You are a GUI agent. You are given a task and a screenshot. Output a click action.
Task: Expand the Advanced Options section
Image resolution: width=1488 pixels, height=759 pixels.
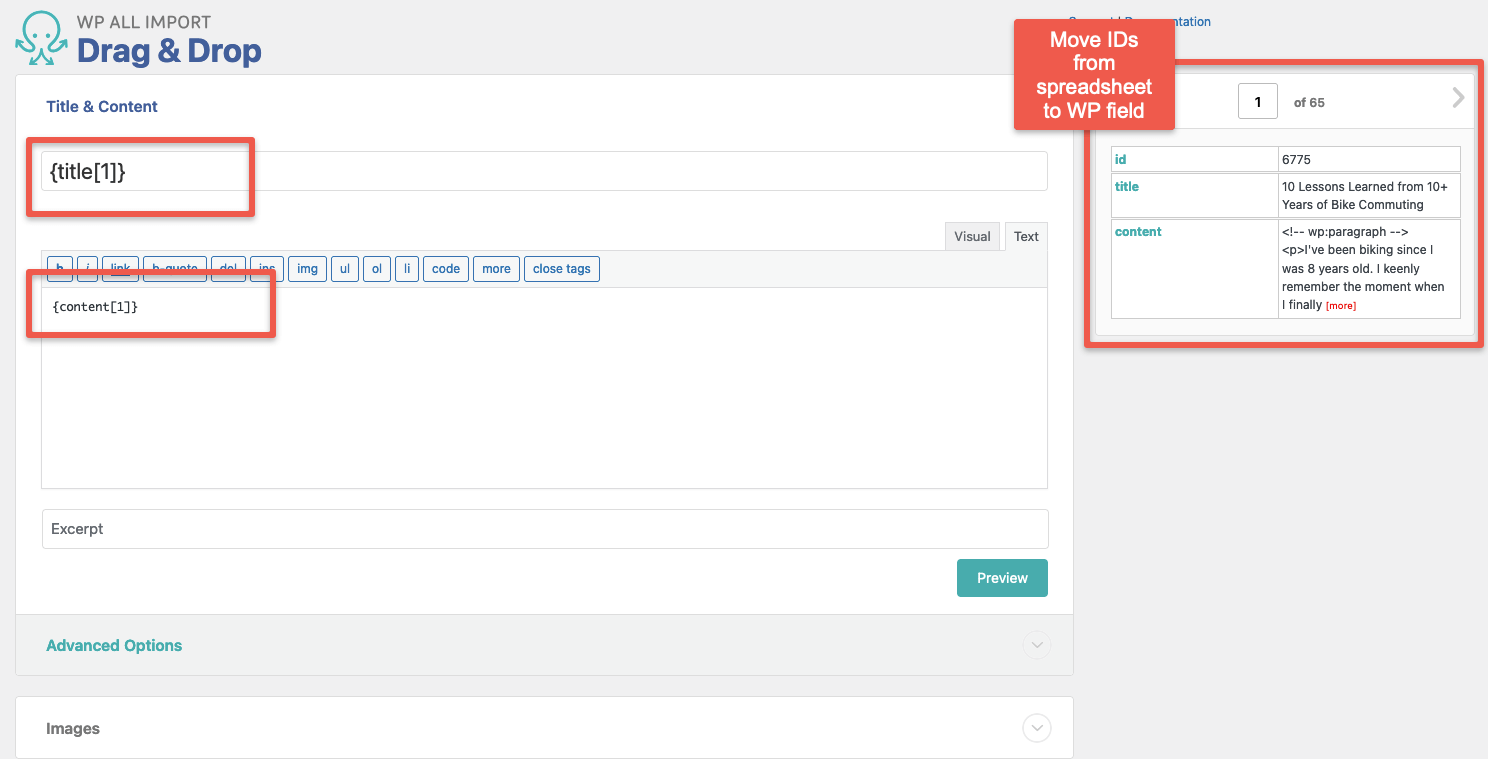[x=1037, y=645]
